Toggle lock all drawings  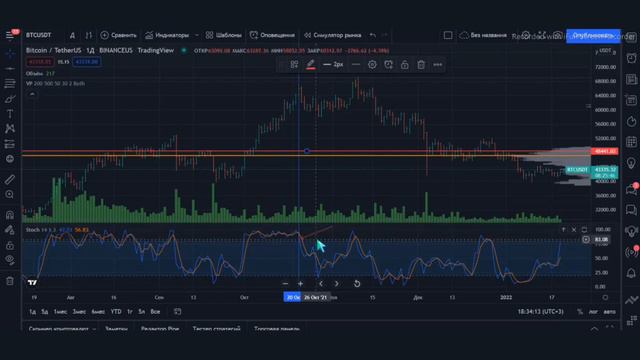tap(10, 245)
